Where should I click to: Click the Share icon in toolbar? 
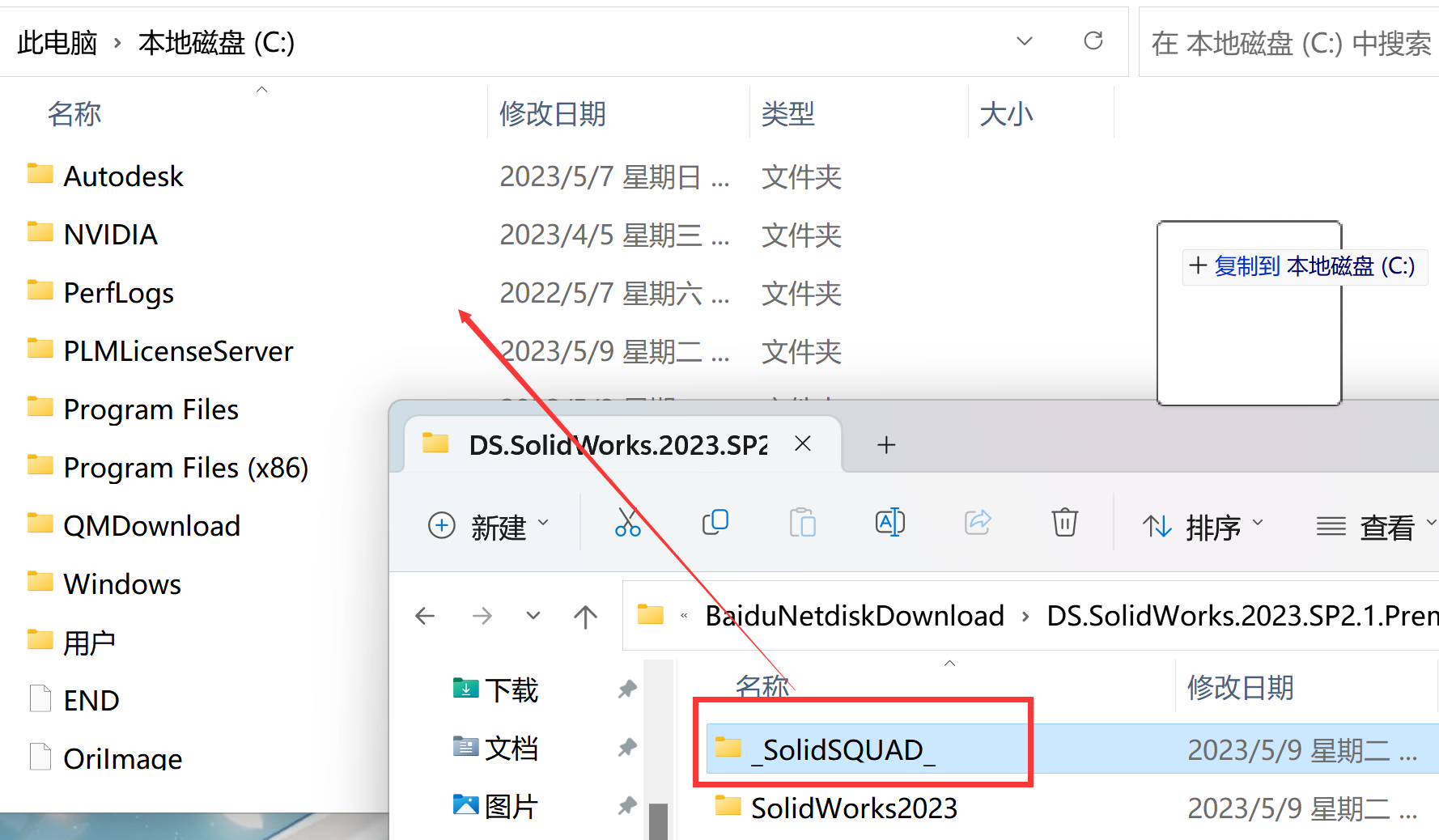point(977,524)
